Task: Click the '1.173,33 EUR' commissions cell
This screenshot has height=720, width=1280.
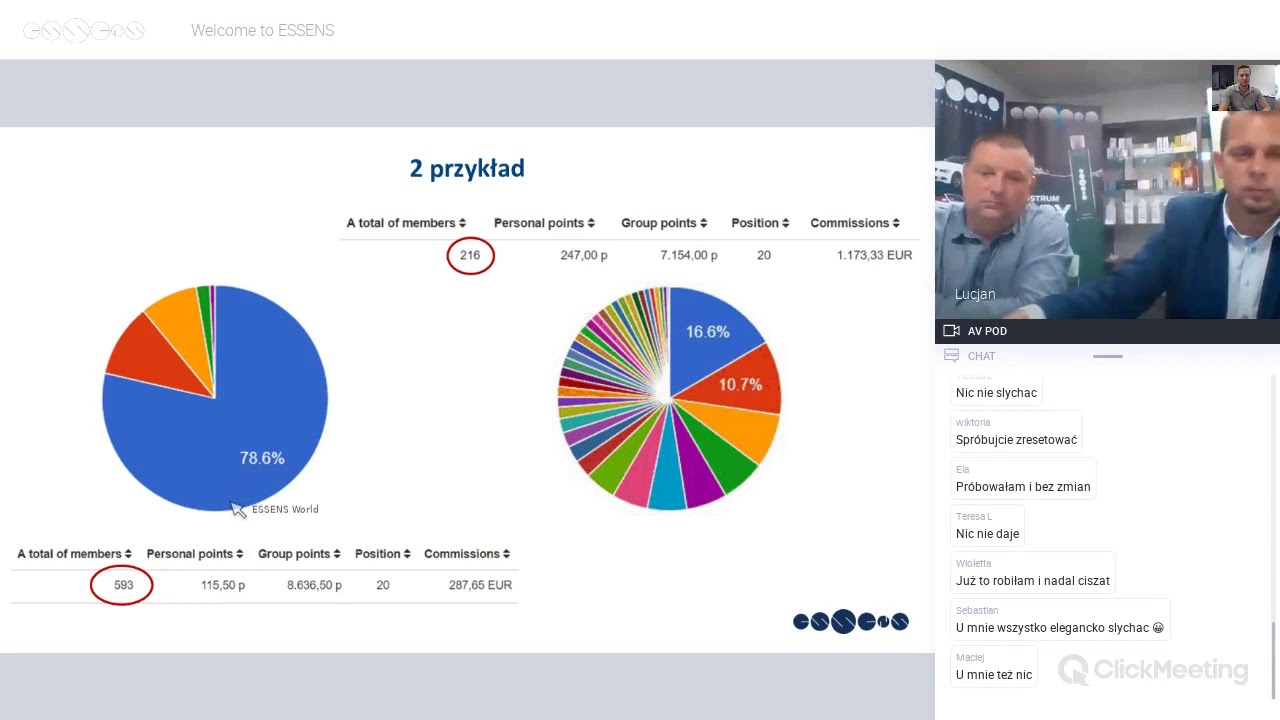Action: pyautogui.click(x=875, y=255)
